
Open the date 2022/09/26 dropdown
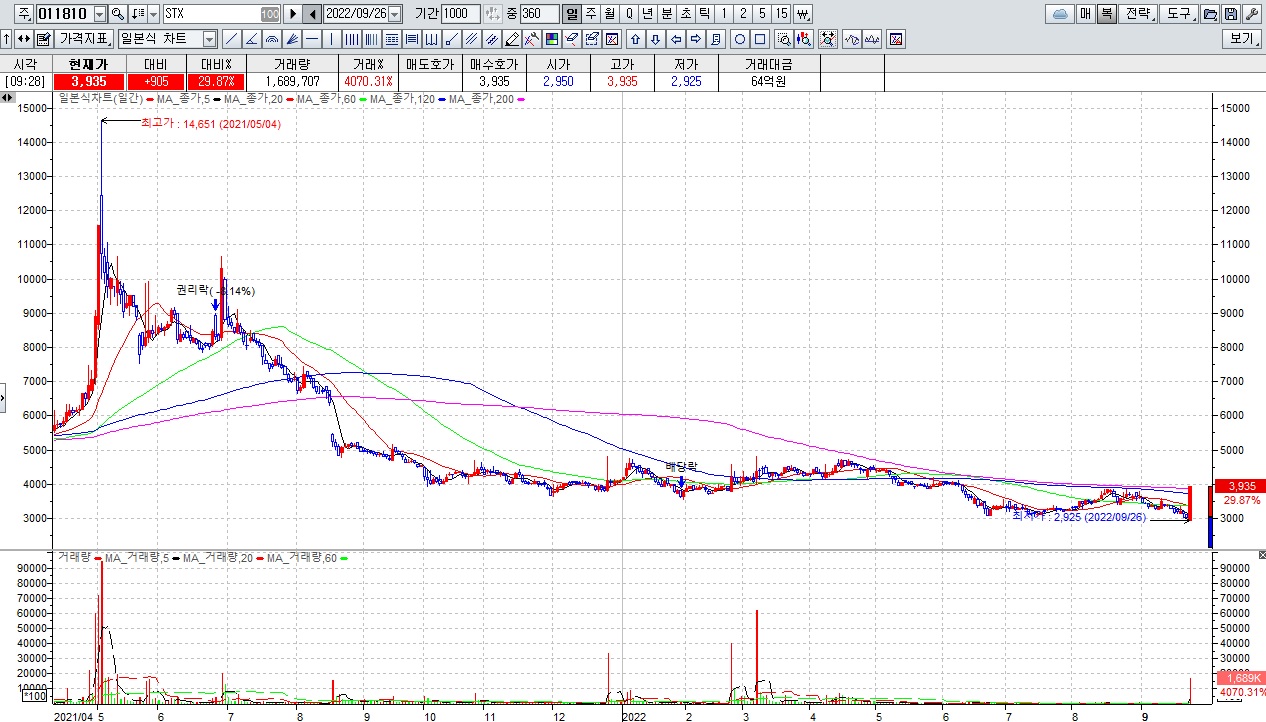(394, 14)
